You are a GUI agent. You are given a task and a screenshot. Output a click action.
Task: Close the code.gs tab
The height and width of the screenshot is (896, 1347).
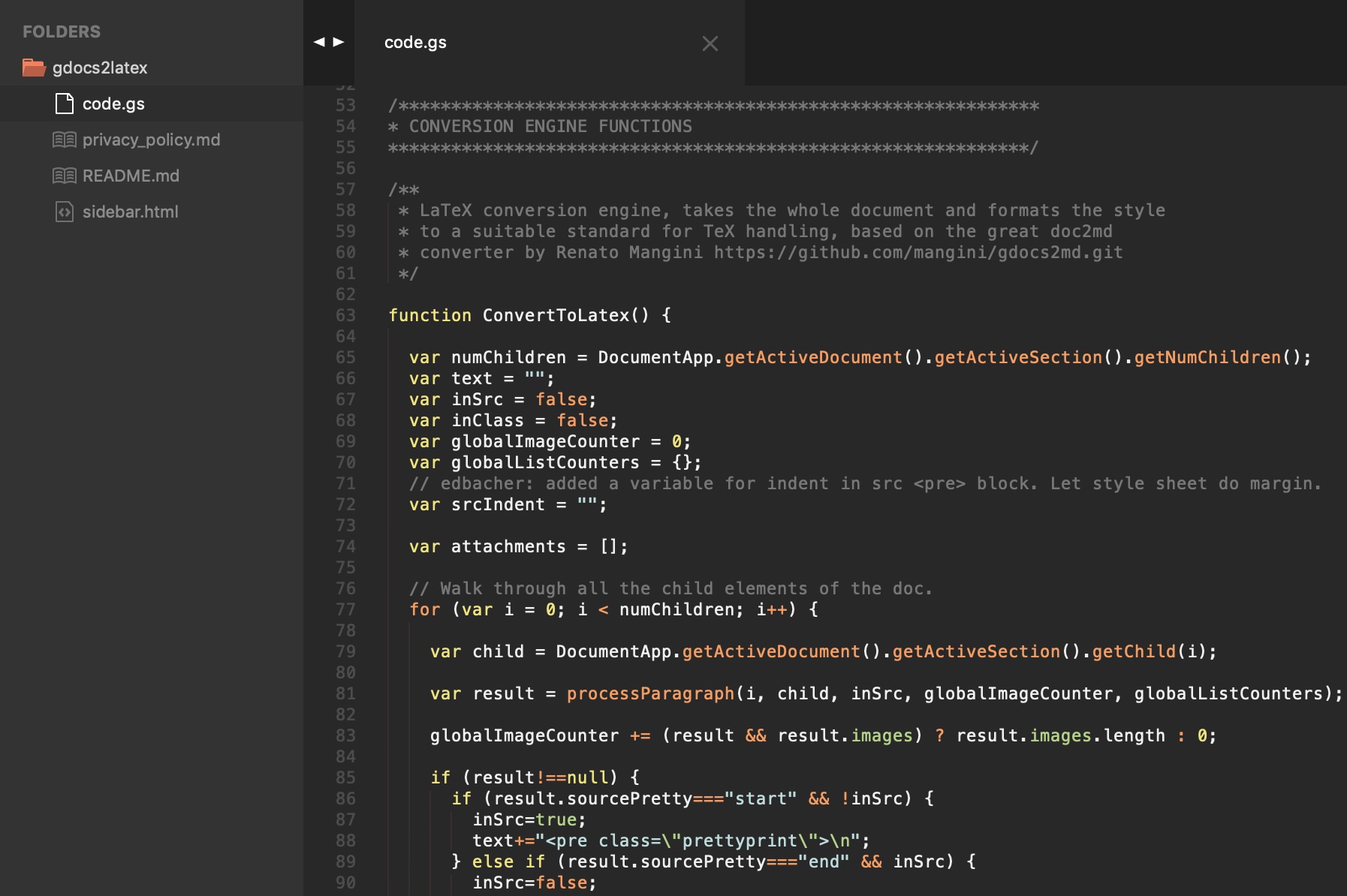pos(710,44)
